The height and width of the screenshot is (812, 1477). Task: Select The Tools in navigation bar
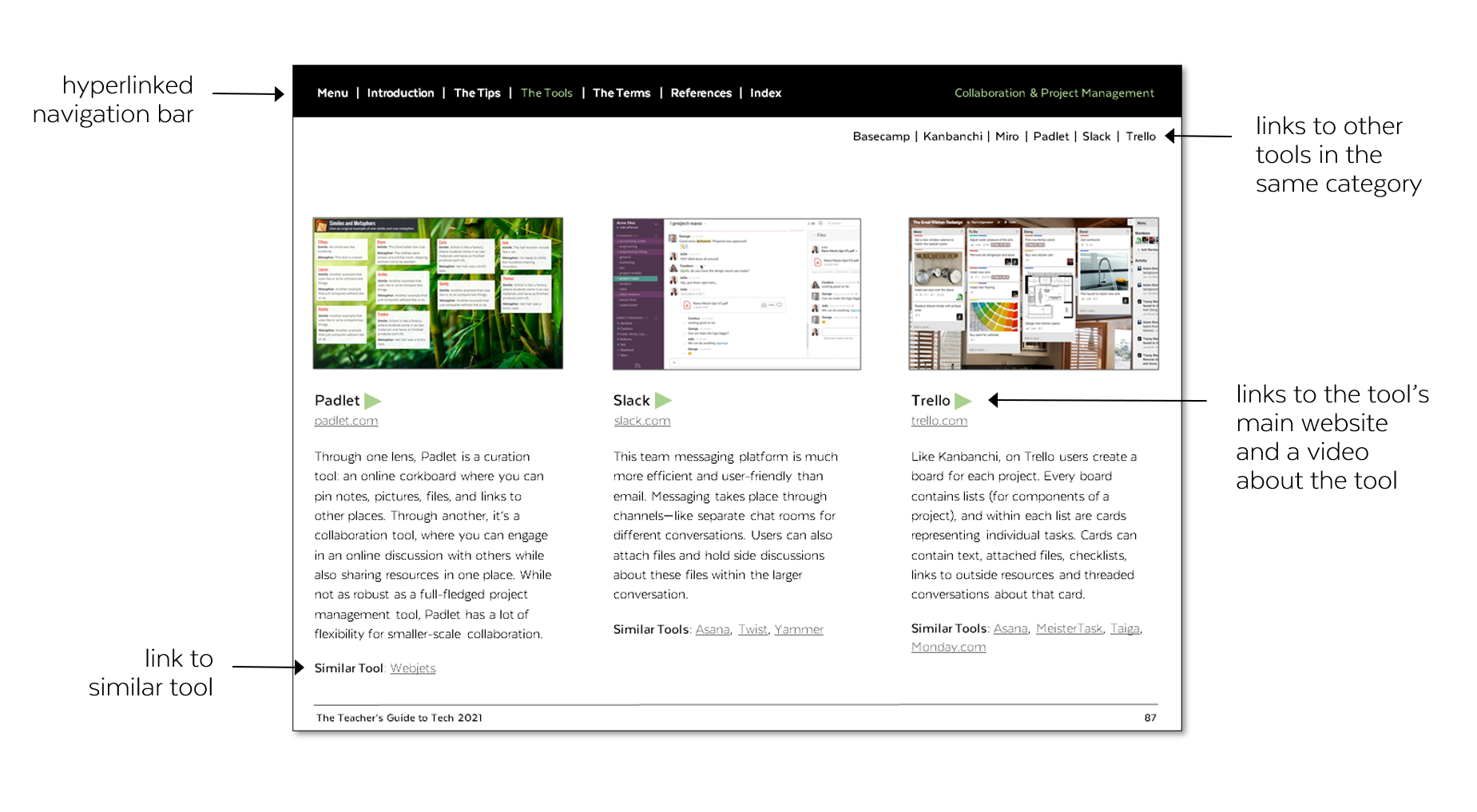(546, 93)
